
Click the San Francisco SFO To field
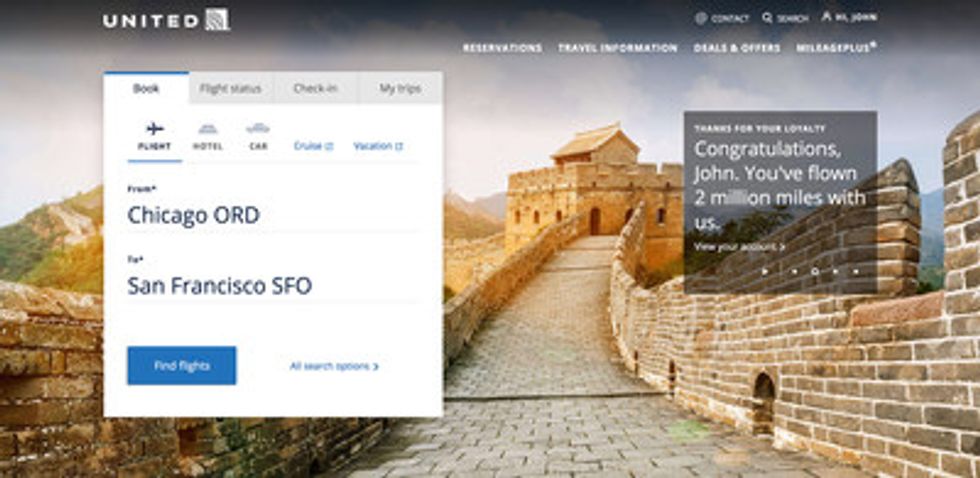click(273, 279)
